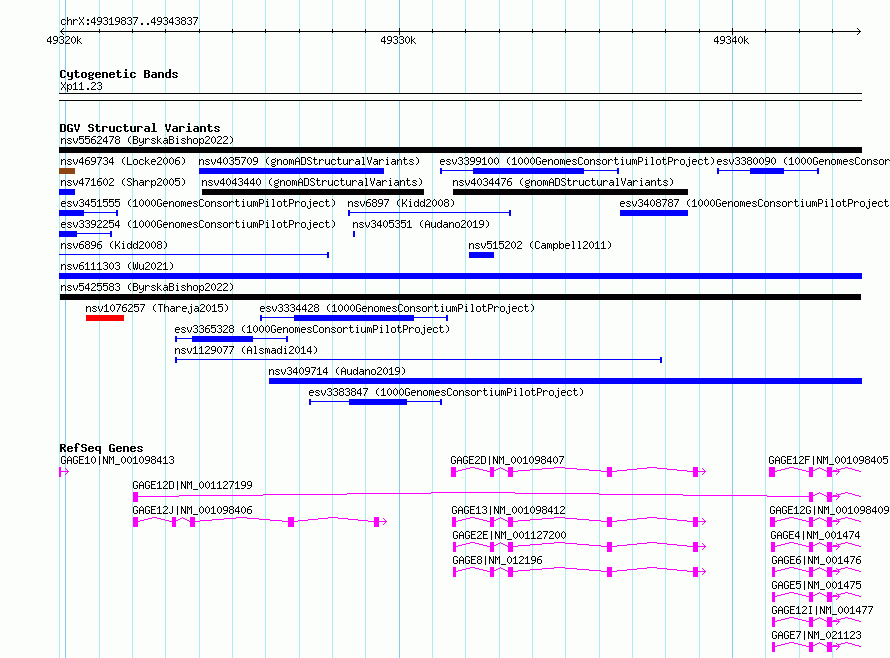The image size is (890, 658).
Task: Select the GAGE6|NM_001476 gene label
Action: 816,560
